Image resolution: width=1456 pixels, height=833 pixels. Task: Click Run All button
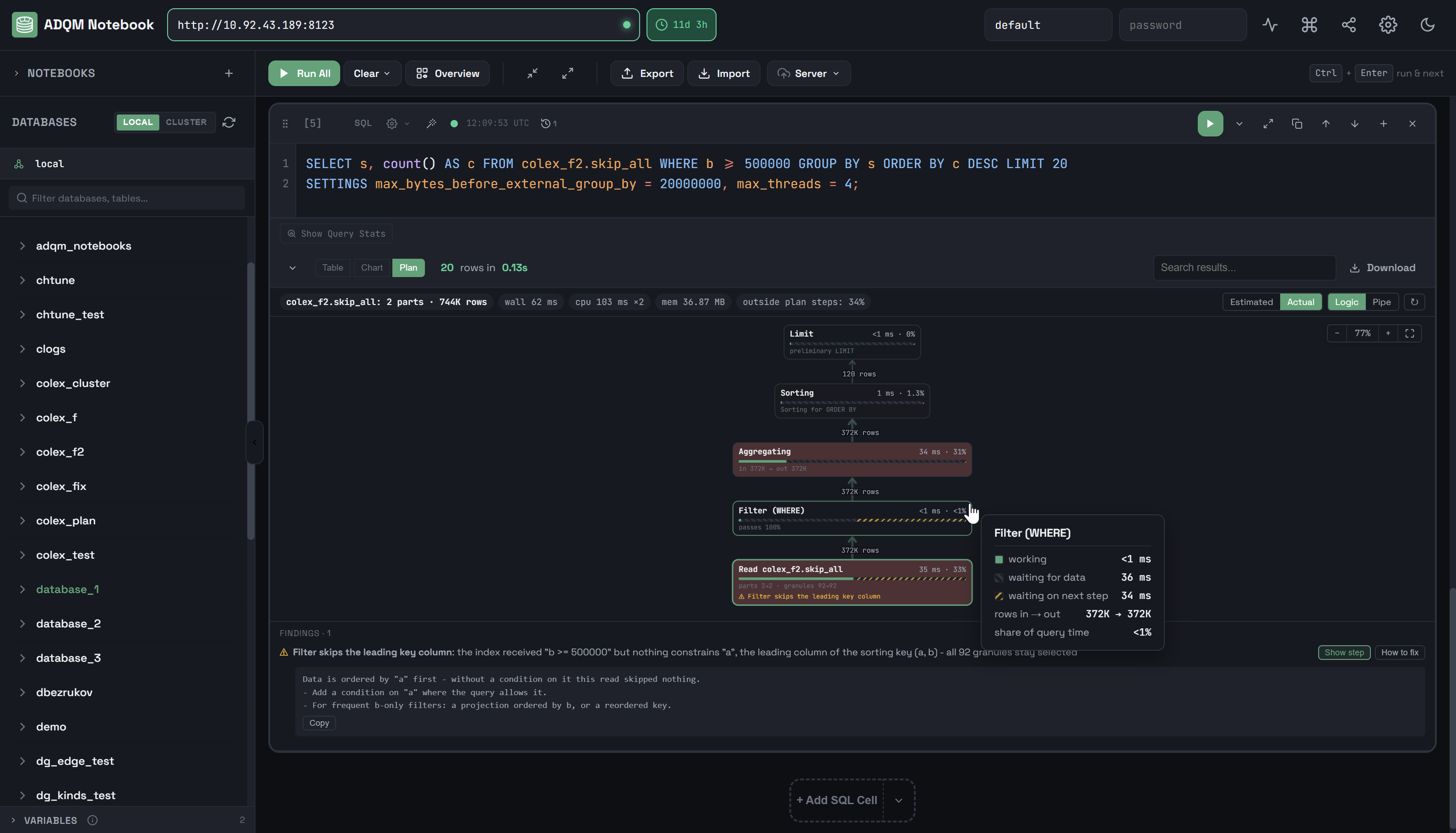point(304,73)
